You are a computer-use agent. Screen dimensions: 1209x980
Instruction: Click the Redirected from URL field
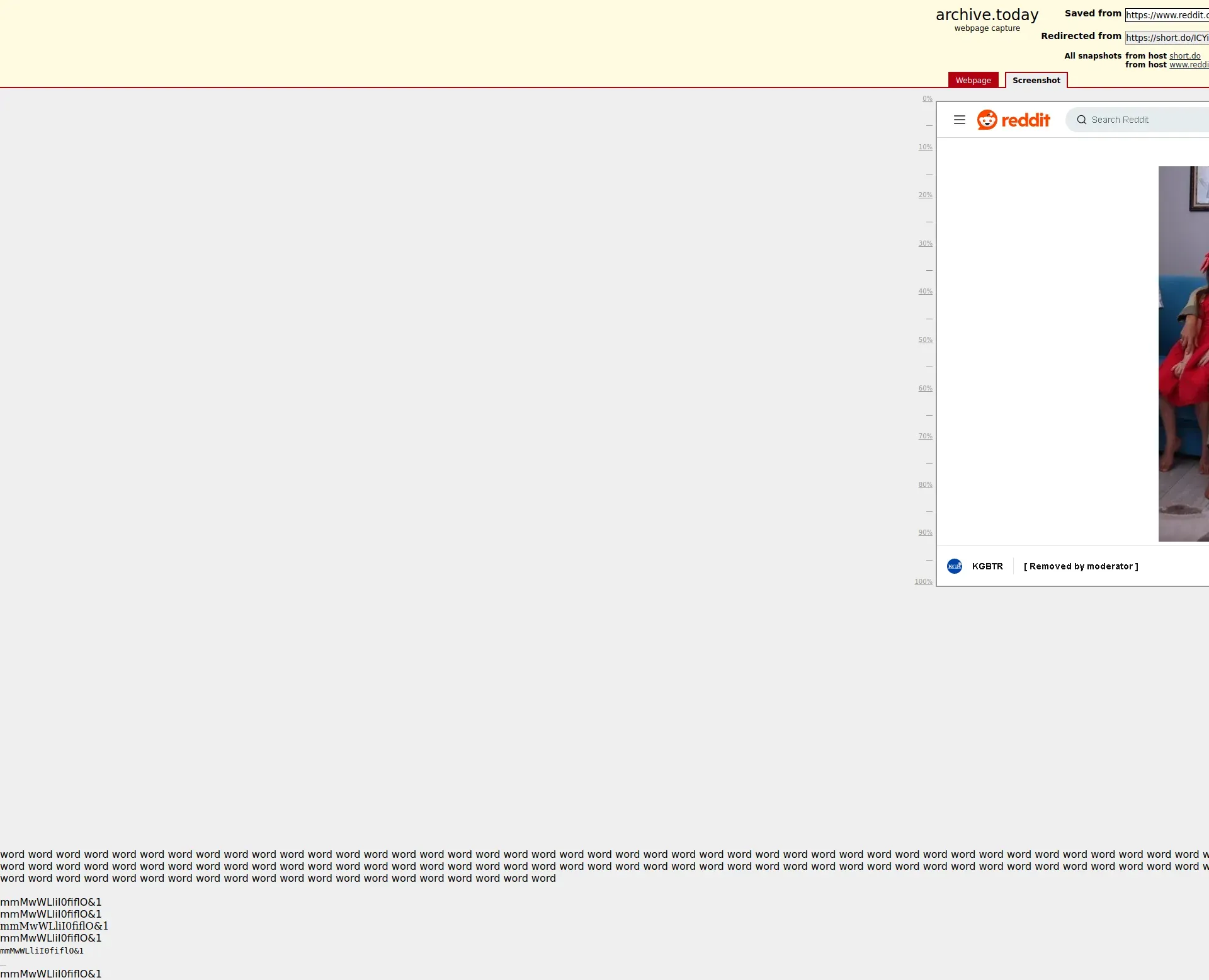tap(1167, 38)
